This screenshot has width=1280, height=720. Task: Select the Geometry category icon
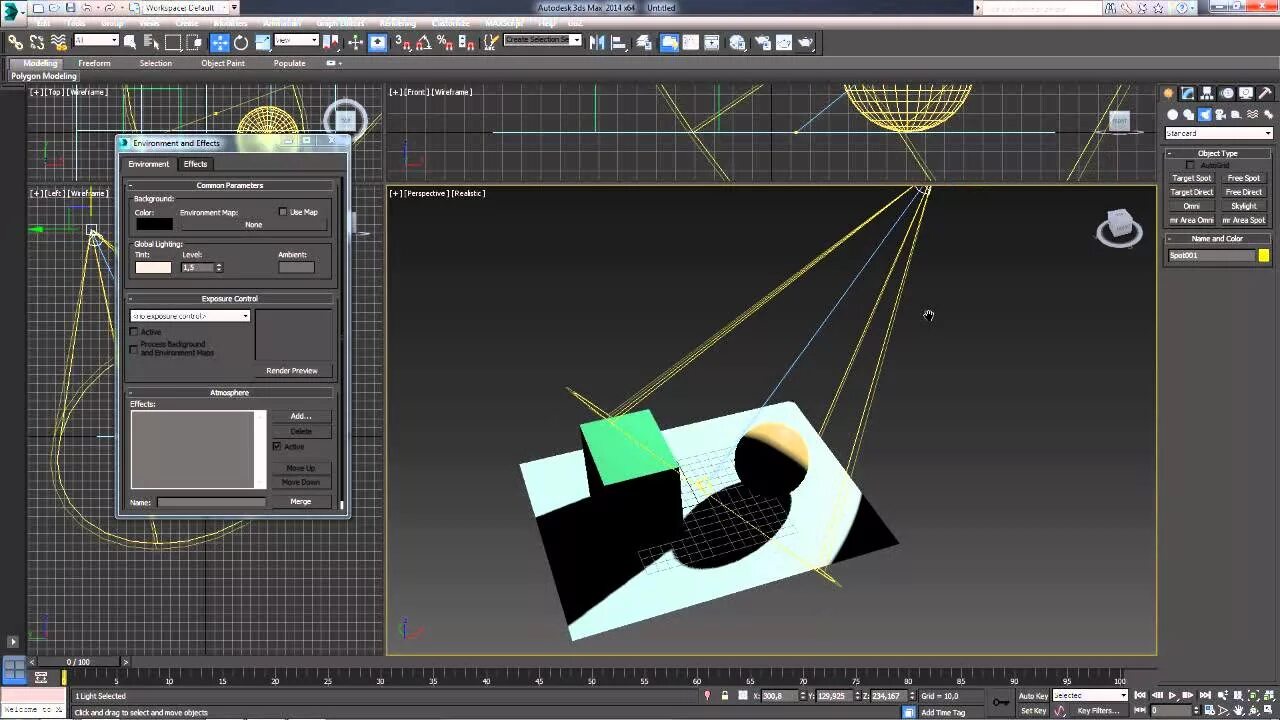(x=1172, y=115)
